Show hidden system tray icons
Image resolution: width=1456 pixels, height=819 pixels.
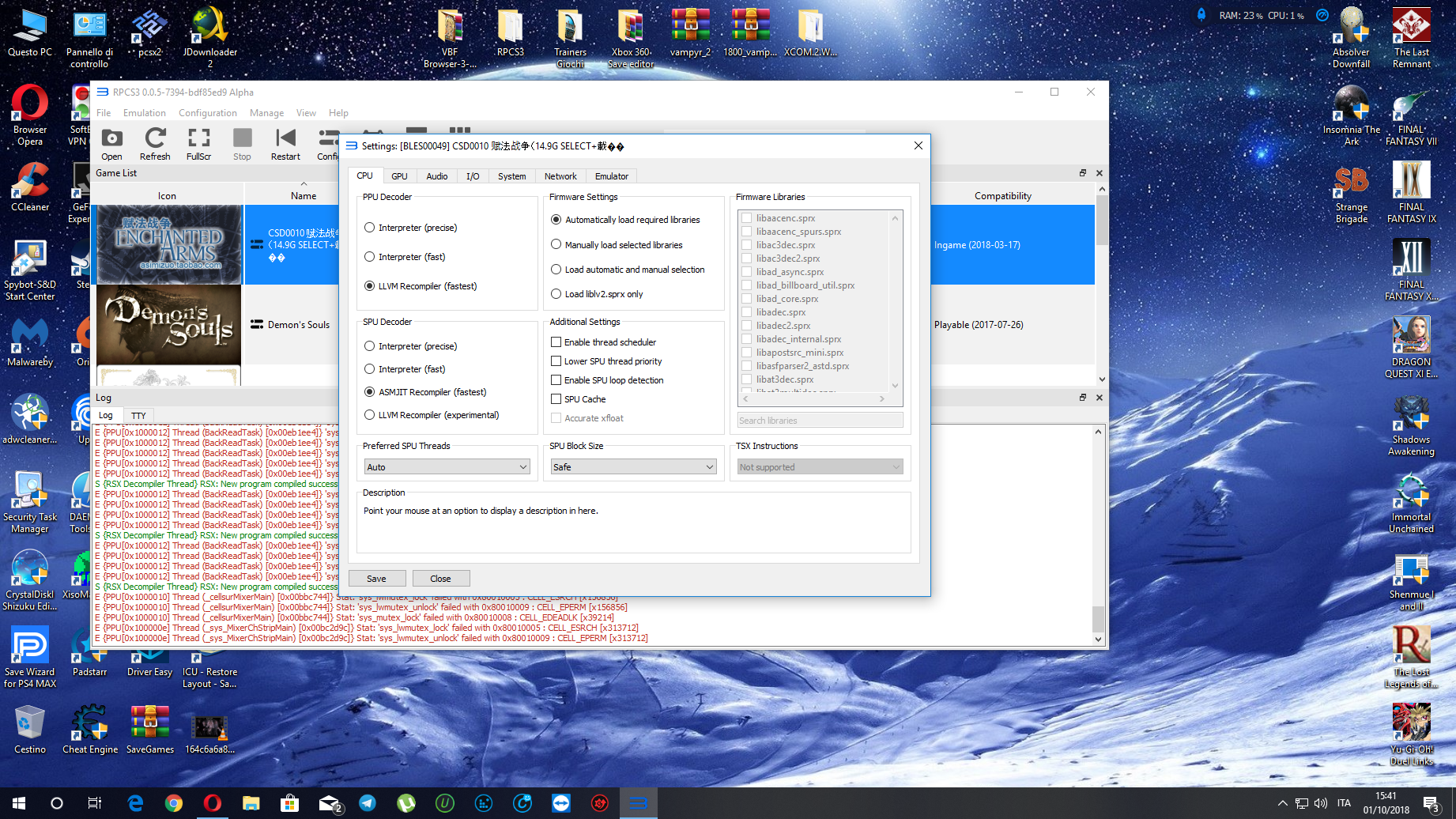1282,803
